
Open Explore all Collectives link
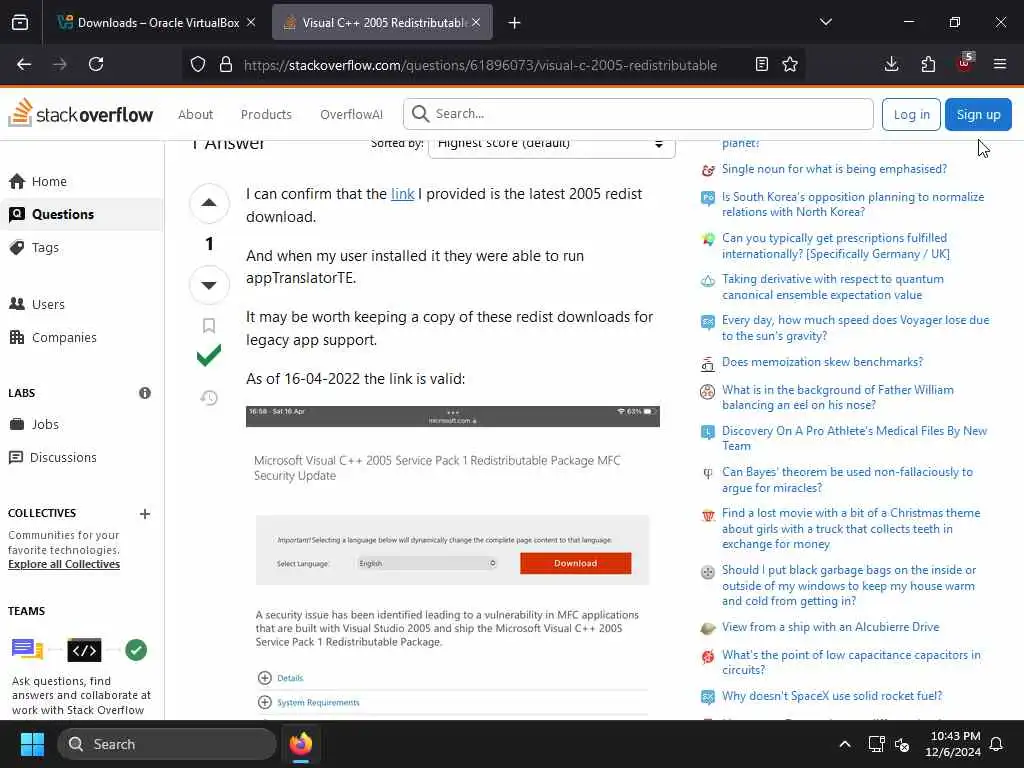(x=64, y=564)
